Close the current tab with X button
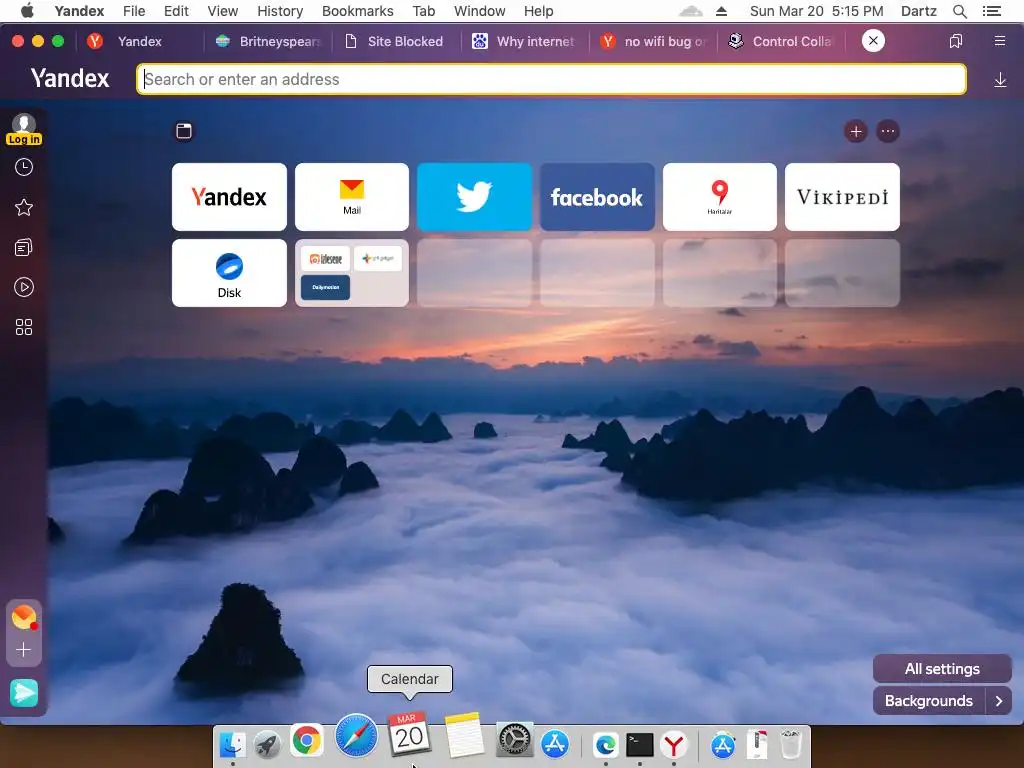This screenshot has width=1024, height=768. (x=873, y=40)
